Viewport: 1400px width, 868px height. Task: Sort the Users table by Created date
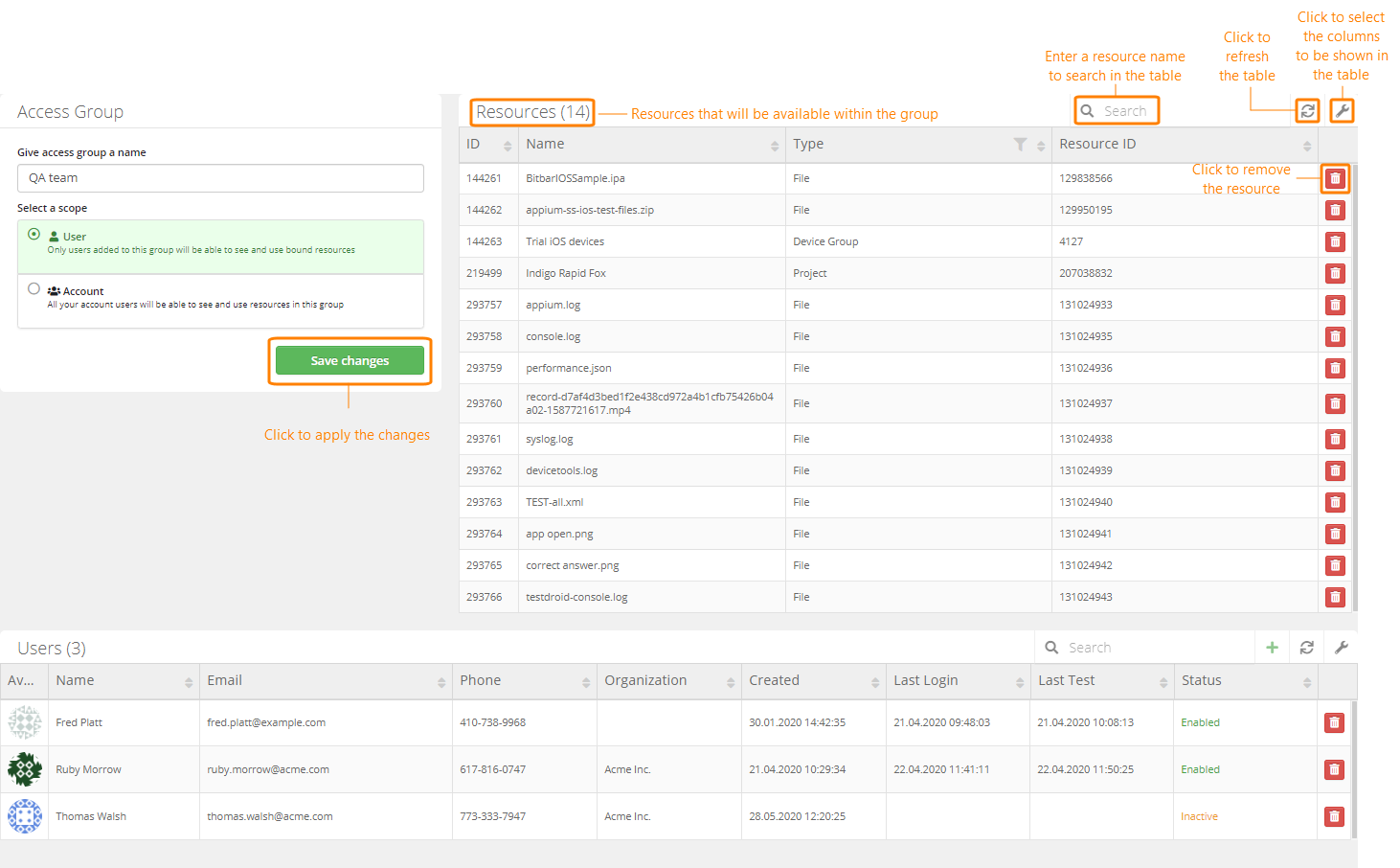(x=874, y=681)
